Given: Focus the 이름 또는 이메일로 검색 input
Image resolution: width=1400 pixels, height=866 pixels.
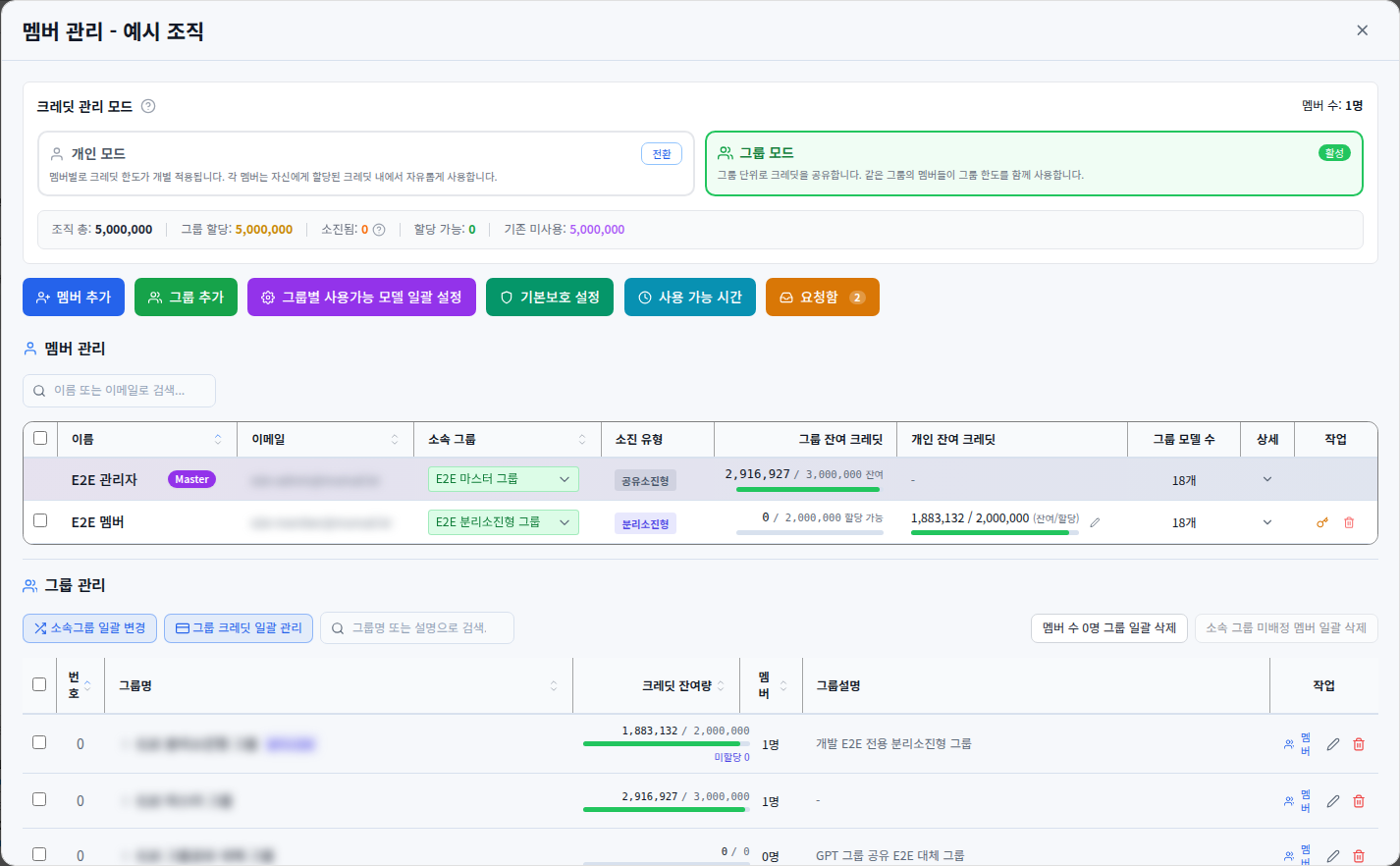Looking at the screenshot, I should point(119,391).
